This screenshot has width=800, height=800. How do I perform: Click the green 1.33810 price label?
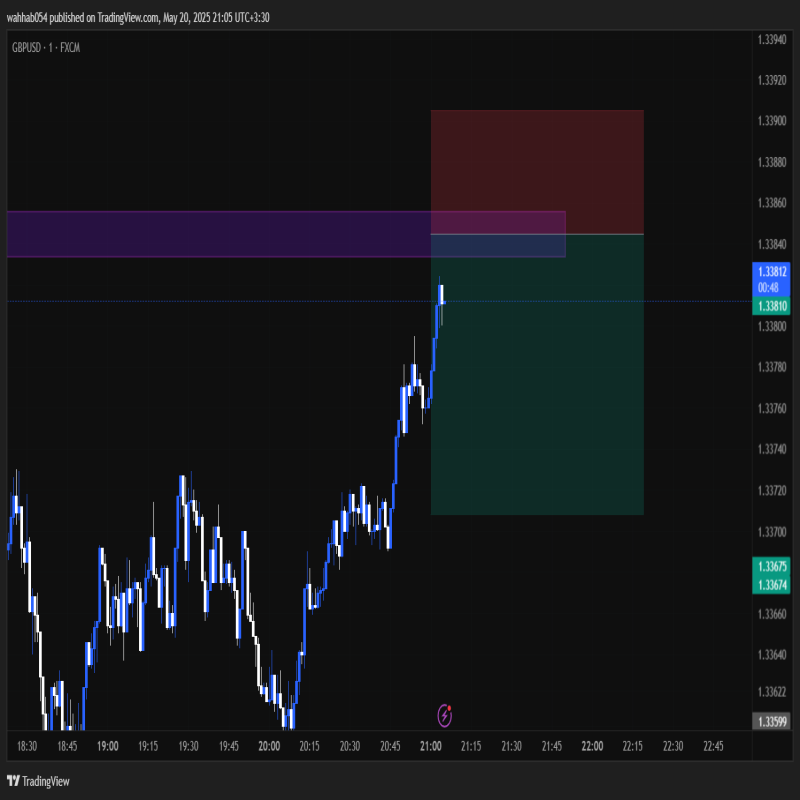click(x=771, y=306)
